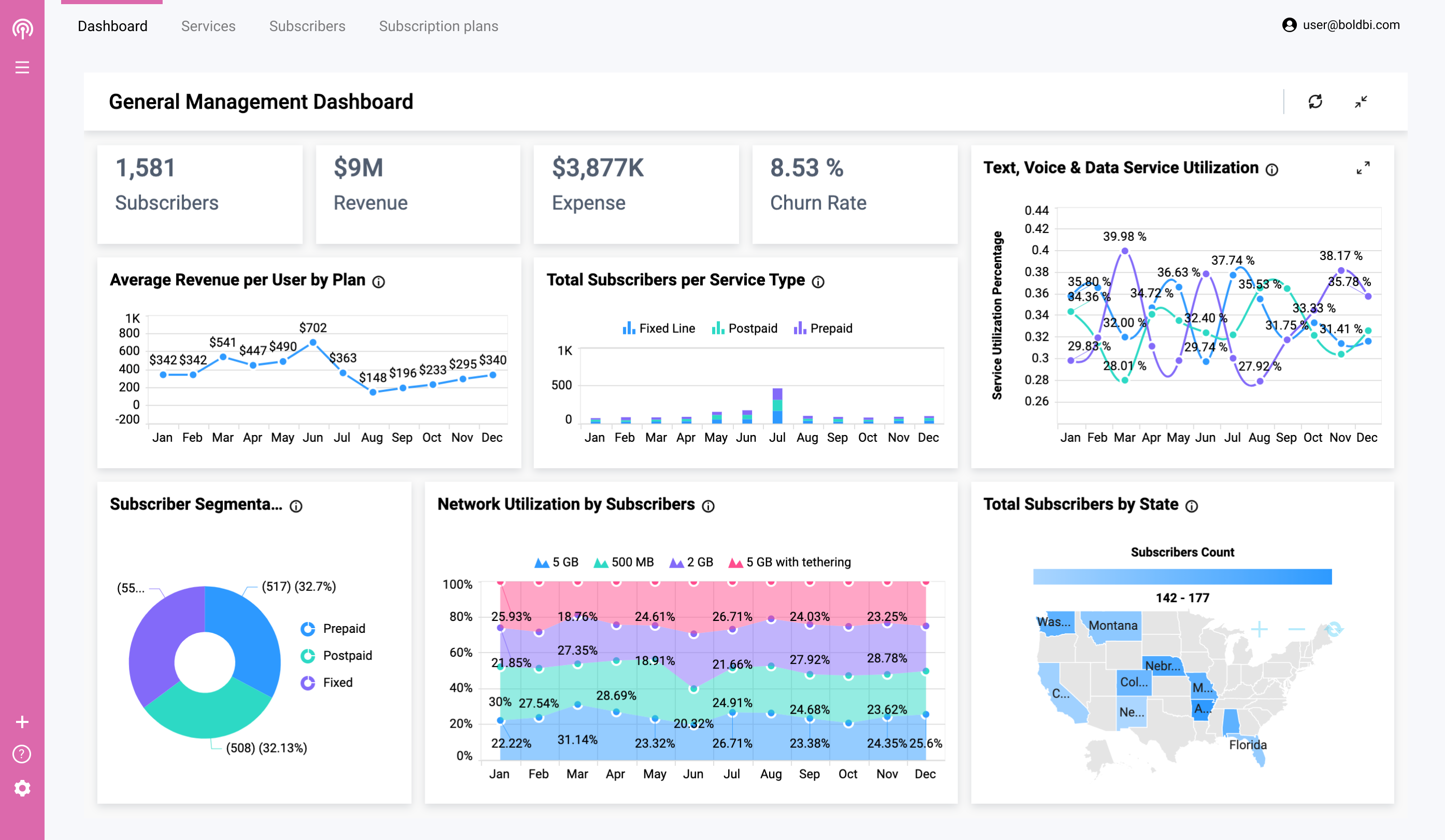Zoom out on the map with minus
Screen dimensions: 1445x840
1296,629
